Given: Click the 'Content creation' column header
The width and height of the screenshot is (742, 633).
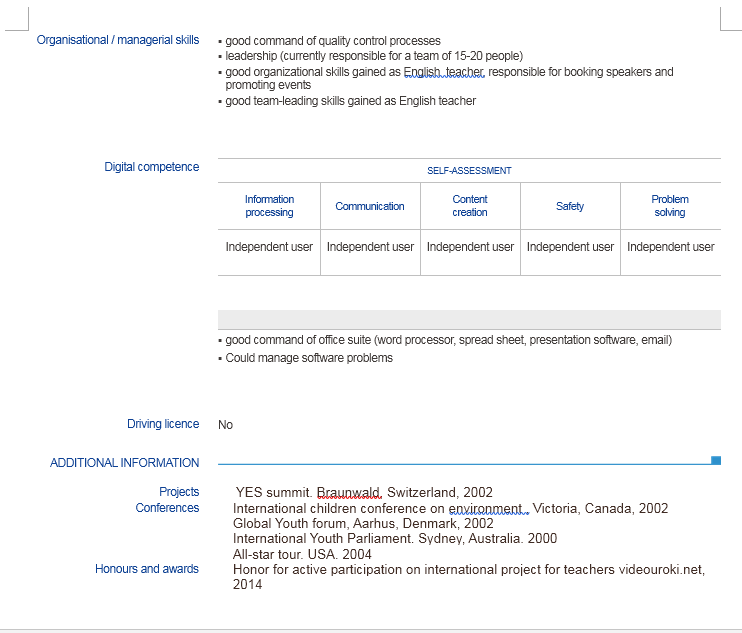Looking at the screenshot, I should pos(470,206).
